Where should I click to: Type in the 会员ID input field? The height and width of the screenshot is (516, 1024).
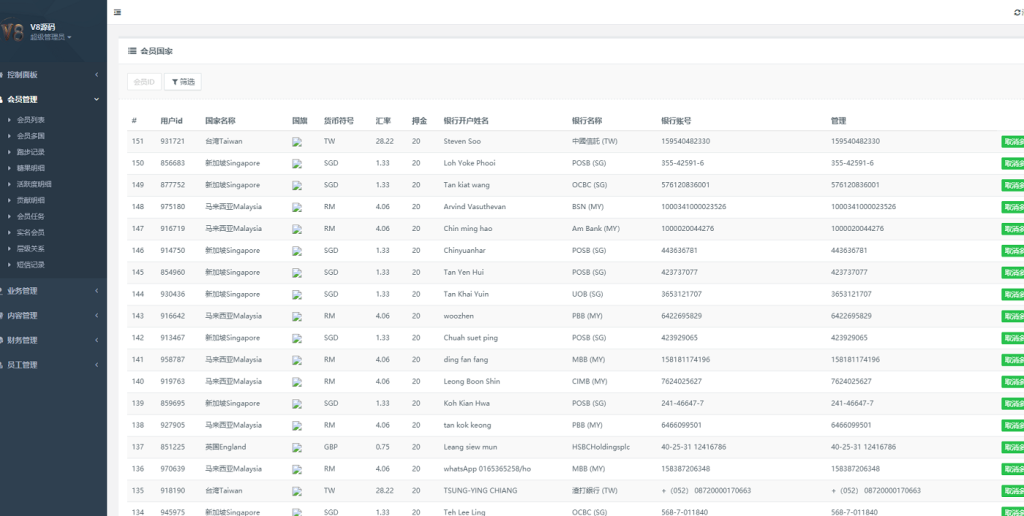click(144, 82)
